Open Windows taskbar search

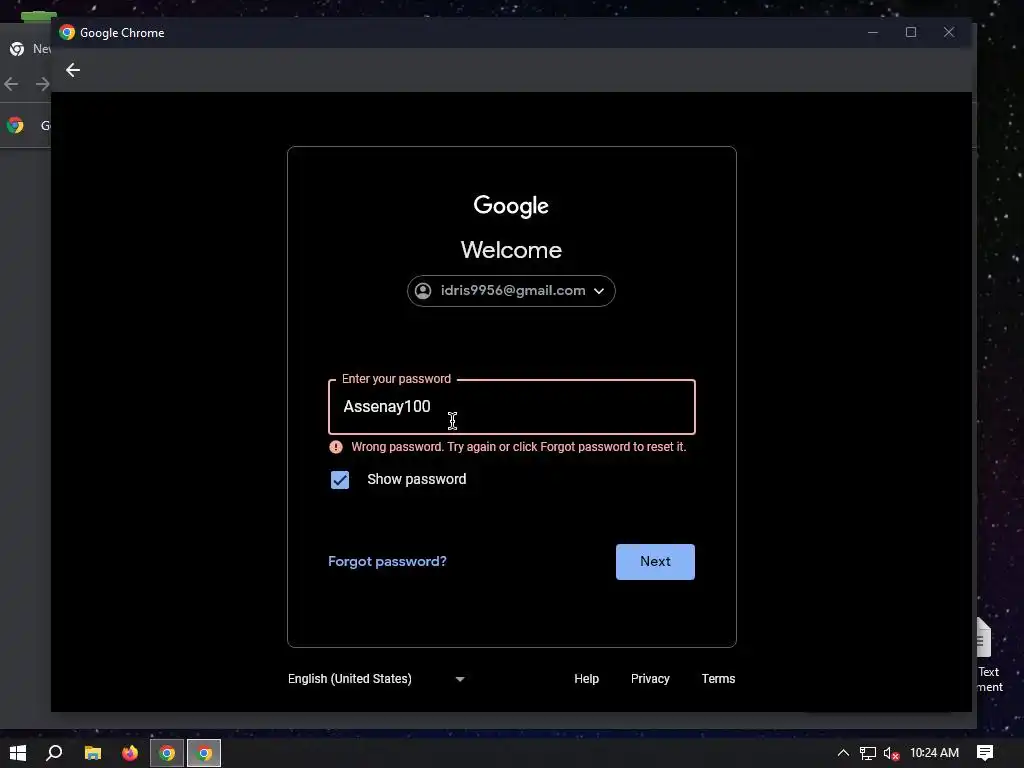54,753
